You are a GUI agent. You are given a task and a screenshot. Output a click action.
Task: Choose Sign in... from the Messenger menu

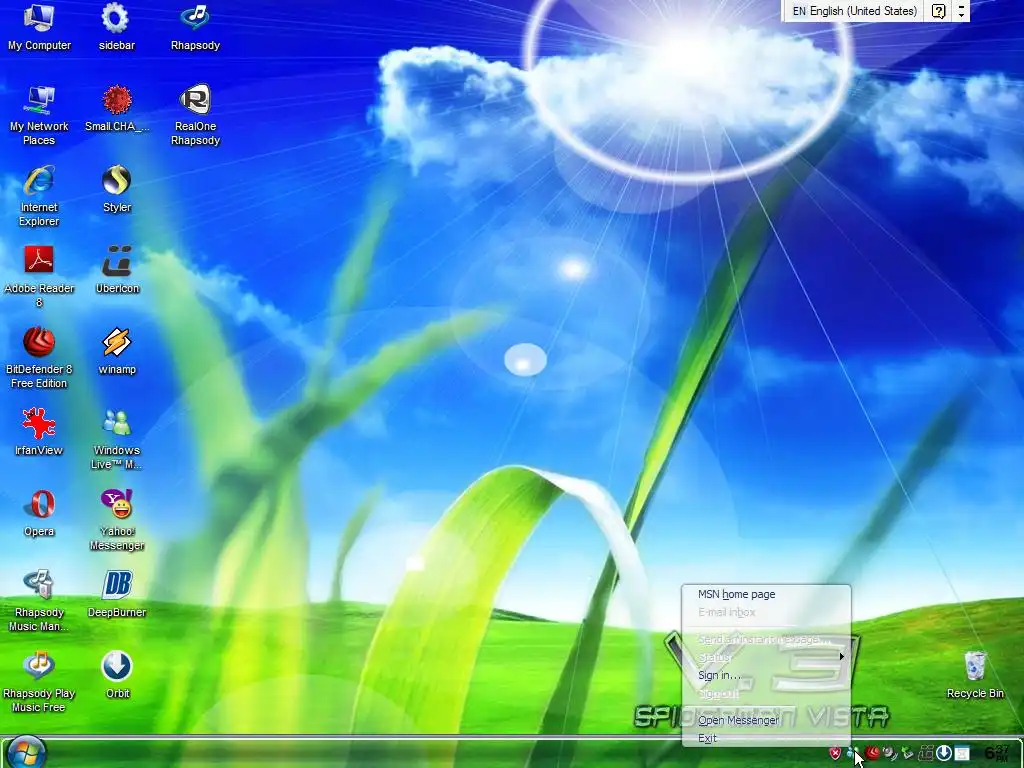point(720,675)
